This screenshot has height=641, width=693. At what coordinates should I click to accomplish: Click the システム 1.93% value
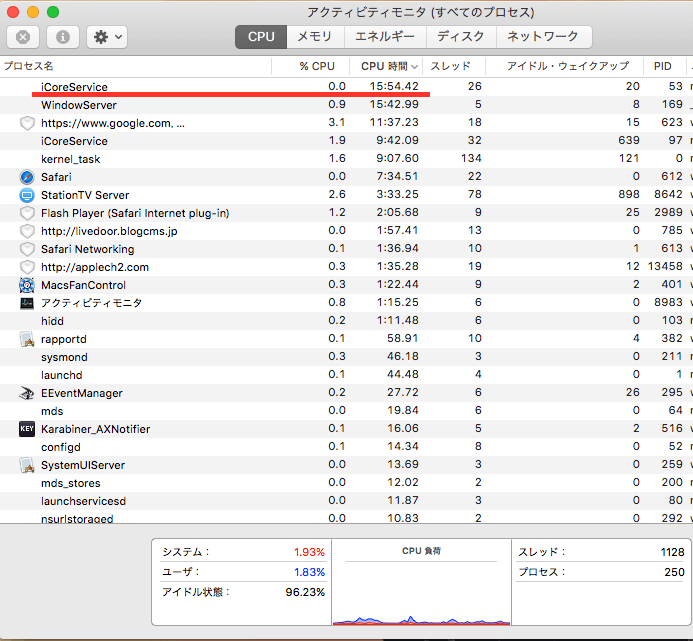coord(309,552)
